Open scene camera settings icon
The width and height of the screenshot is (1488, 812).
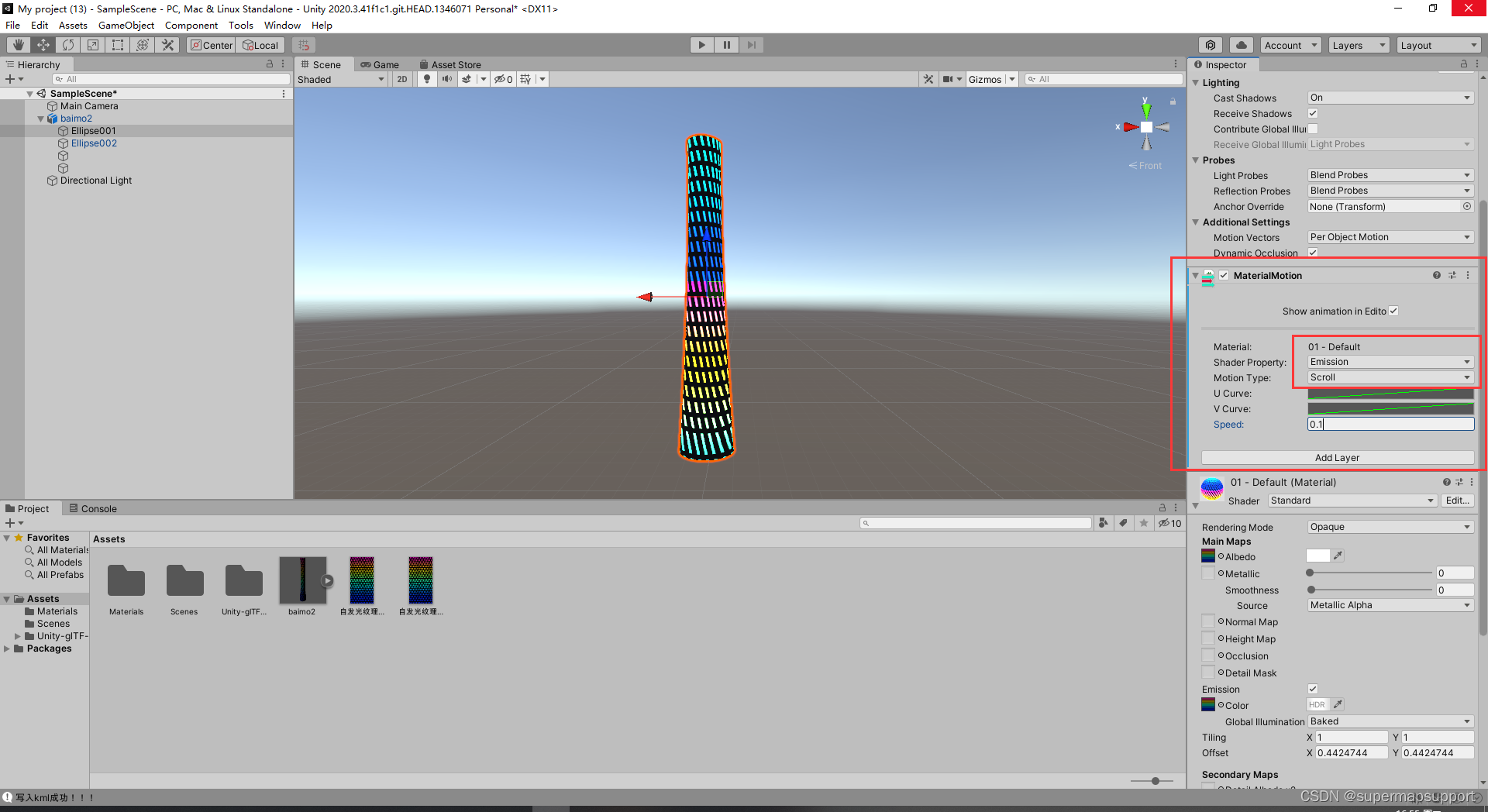[948, 79]
